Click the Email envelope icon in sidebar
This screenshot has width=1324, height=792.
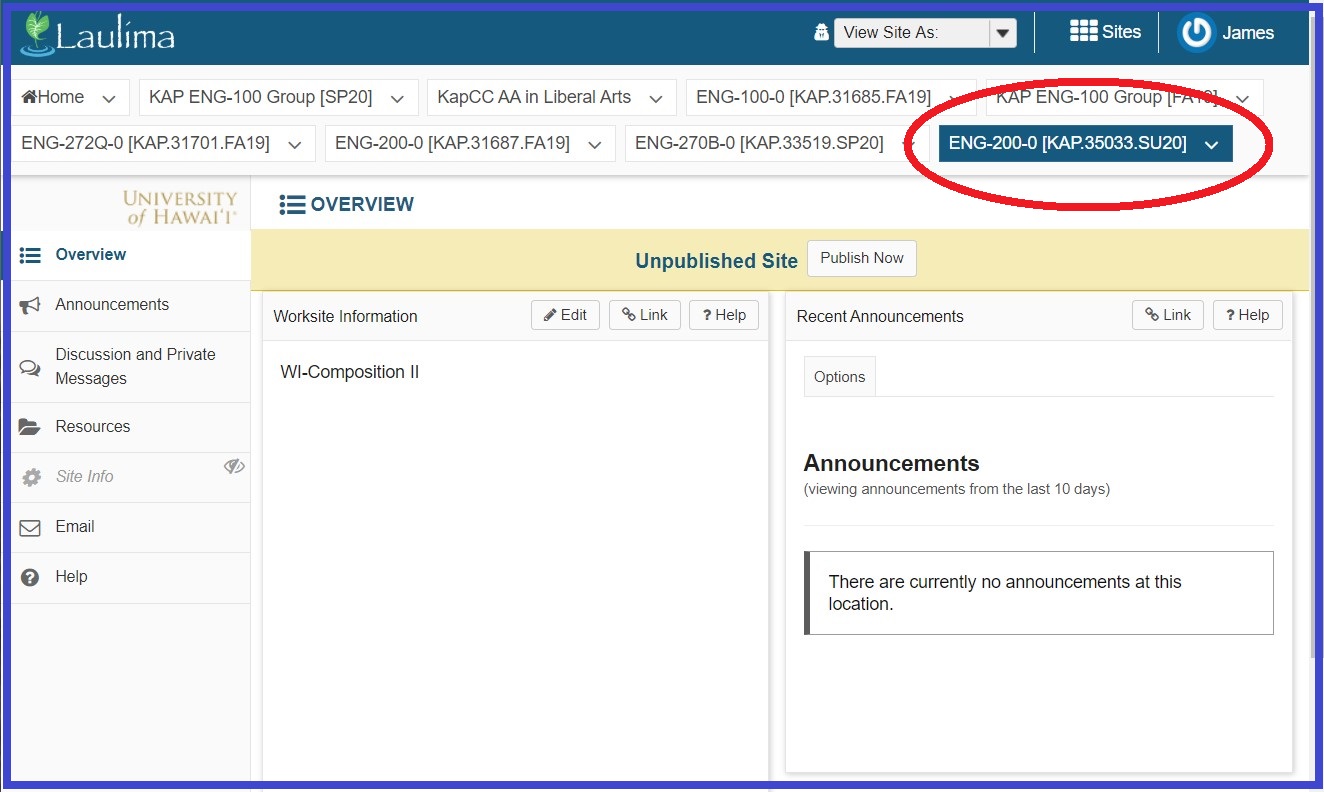coord(30,527)
